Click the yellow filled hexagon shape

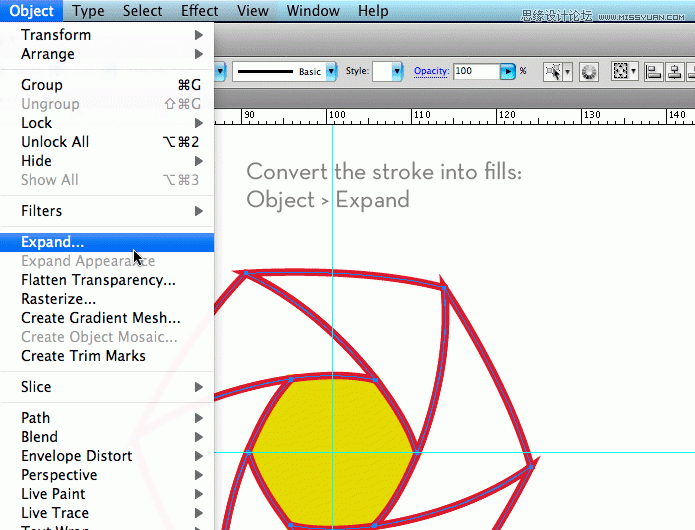pos(332,452)
